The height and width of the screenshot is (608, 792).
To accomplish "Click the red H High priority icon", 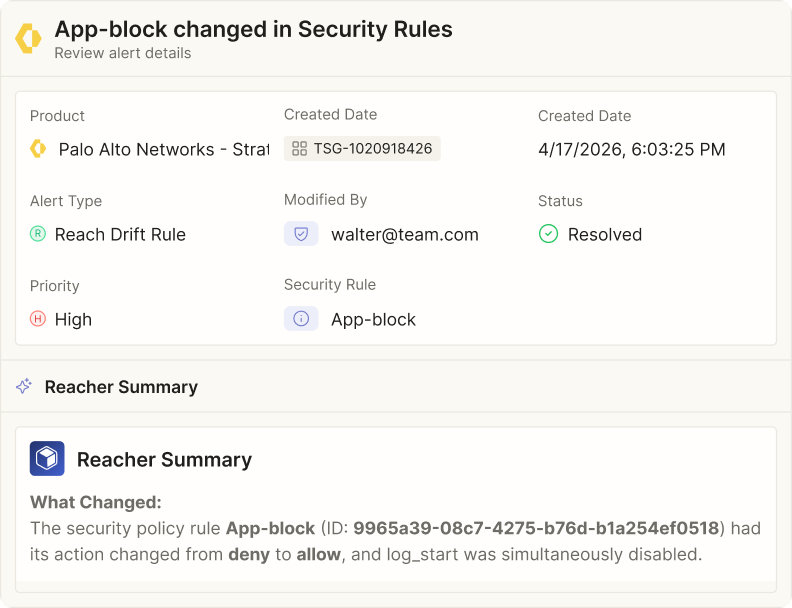I will click(38, 319).
